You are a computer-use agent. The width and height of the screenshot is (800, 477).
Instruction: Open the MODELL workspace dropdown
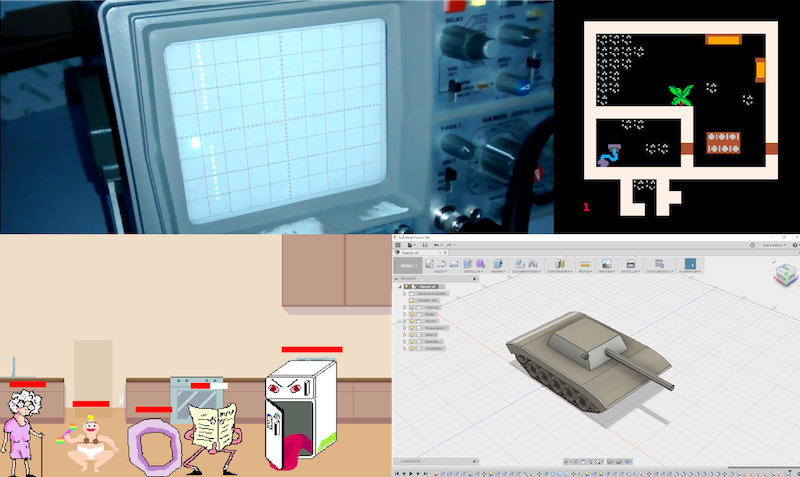(408, 266)
